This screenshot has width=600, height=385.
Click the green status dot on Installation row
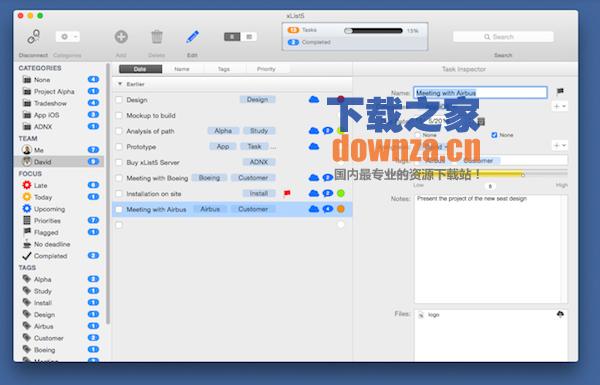[341, 193]
